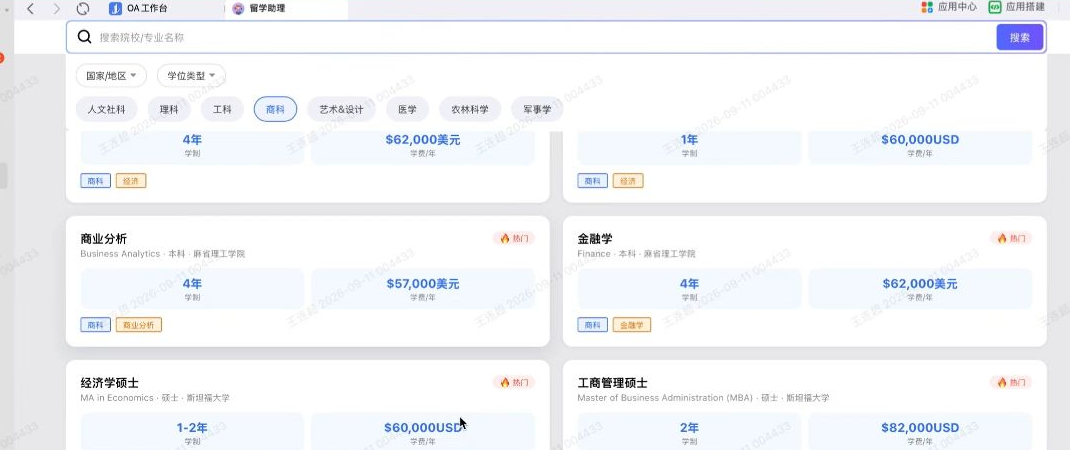Screen dimensions: 1070x450
Task: Open 应用搭建 code icon
Action: point(994,7)
